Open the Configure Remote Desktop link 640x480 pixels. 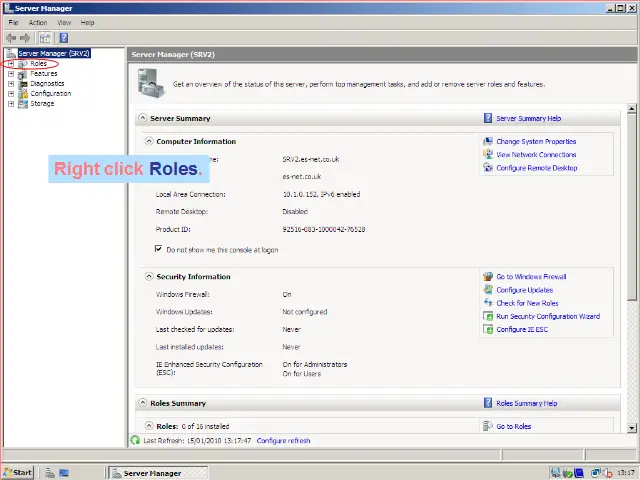(x=536, y=168)
